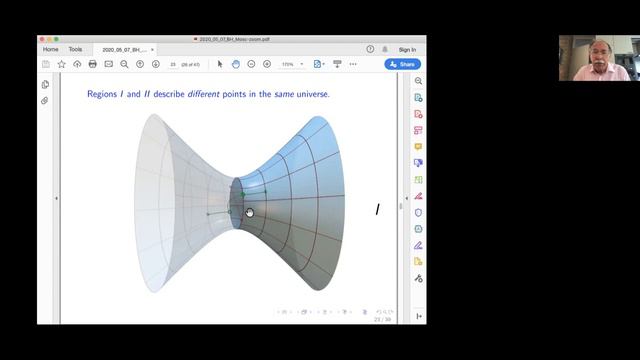
Task: Open the More Tools wrench icon
Action: [x=418, y=278]
